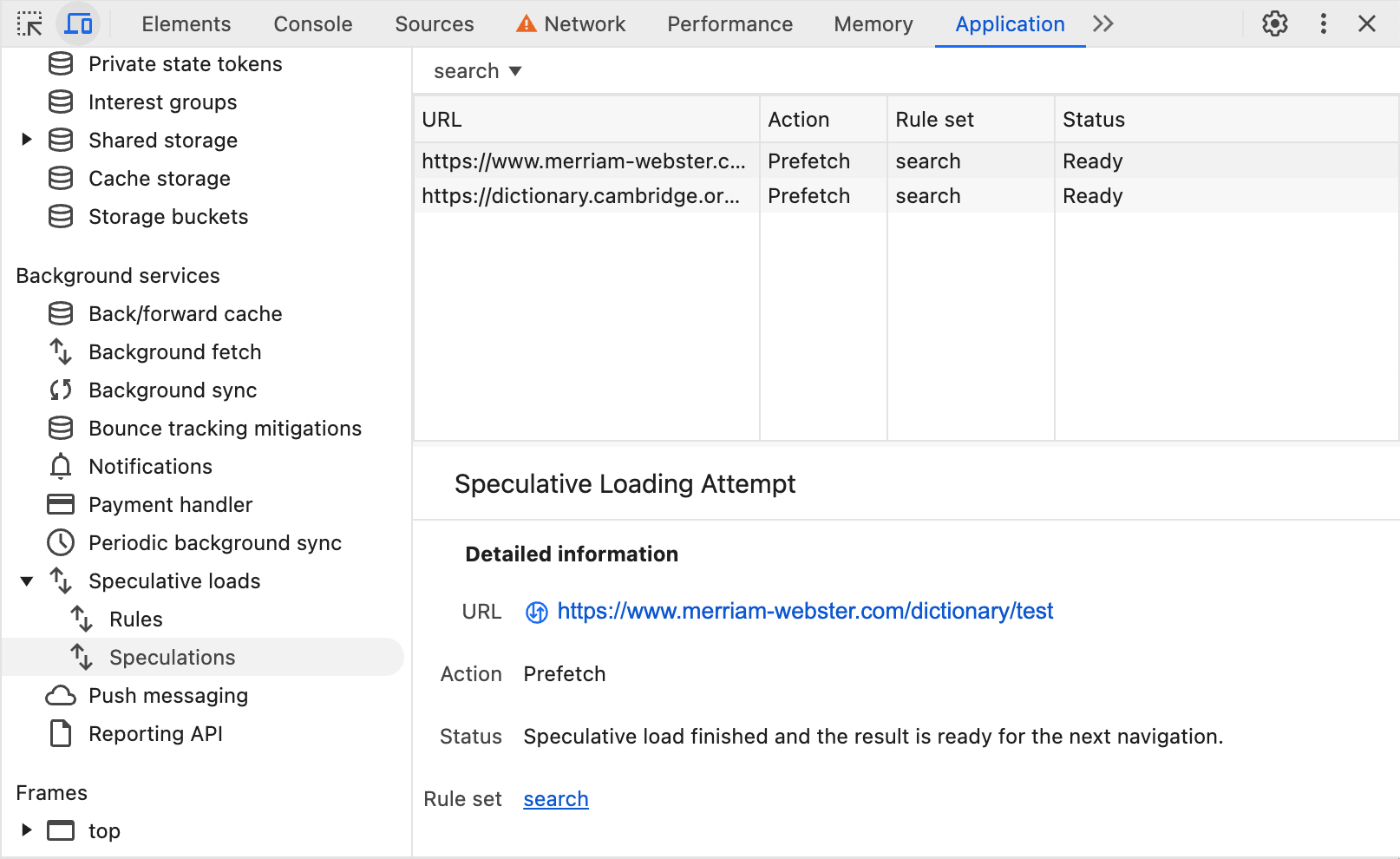Click the search rule set link
The height and width of the screenshot is (859, 1400).
click(555, 798)
